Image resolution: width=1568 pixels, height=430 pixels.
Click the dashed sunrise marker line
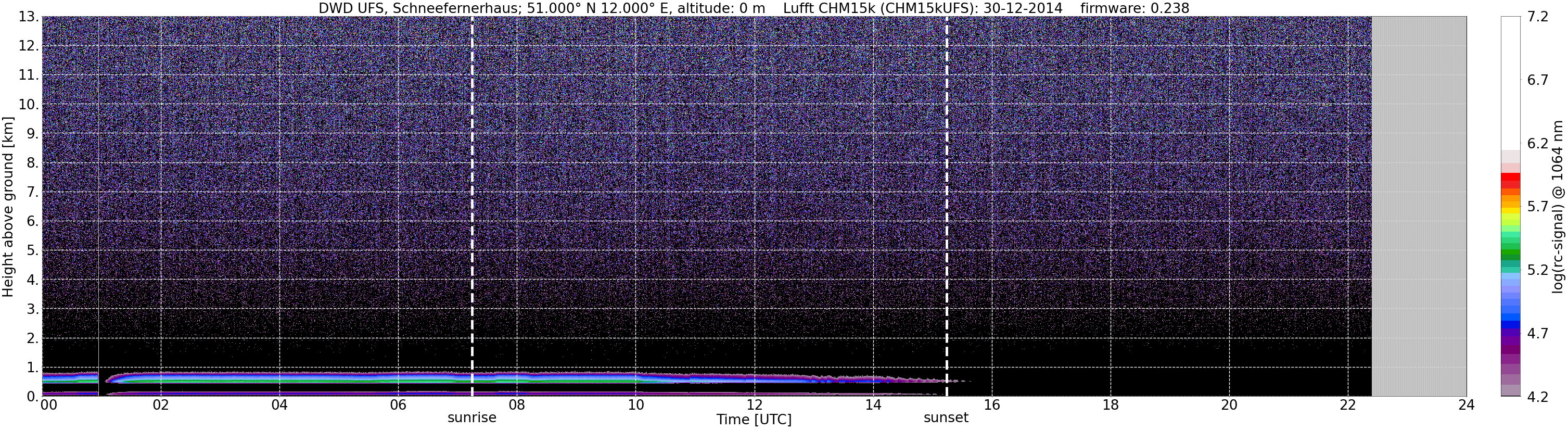click(x=473, y=207)
